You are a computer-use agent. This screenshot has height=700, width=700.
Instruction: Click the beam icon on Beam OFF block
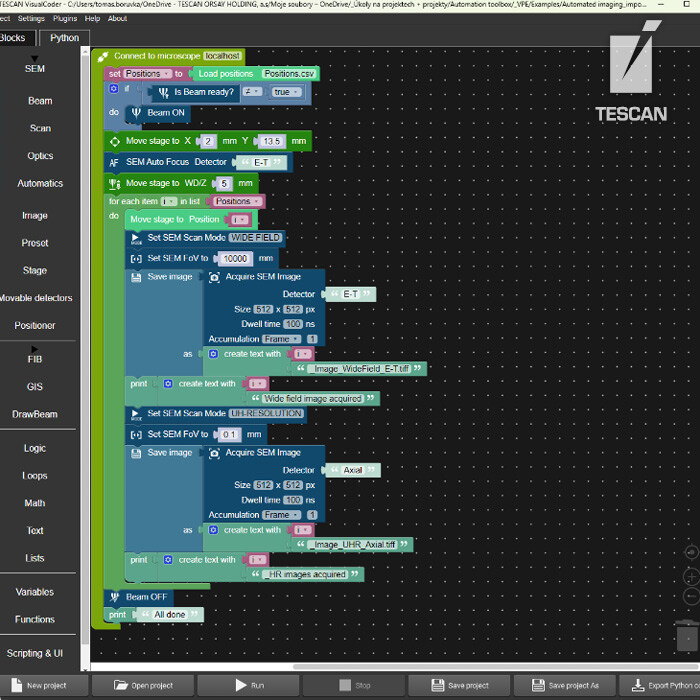click(x=114, y=597)
